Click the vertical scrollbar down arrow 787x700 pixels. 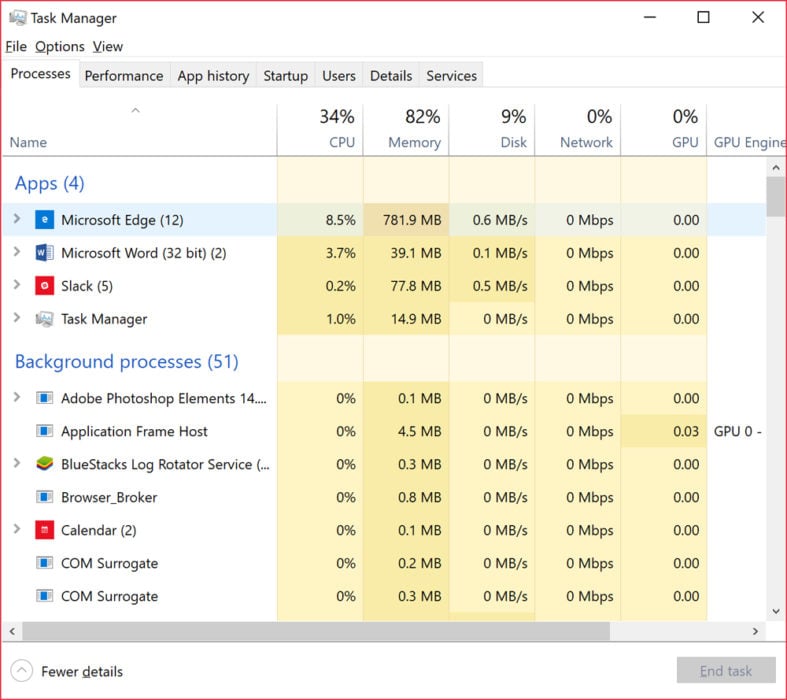coord(776,611)
